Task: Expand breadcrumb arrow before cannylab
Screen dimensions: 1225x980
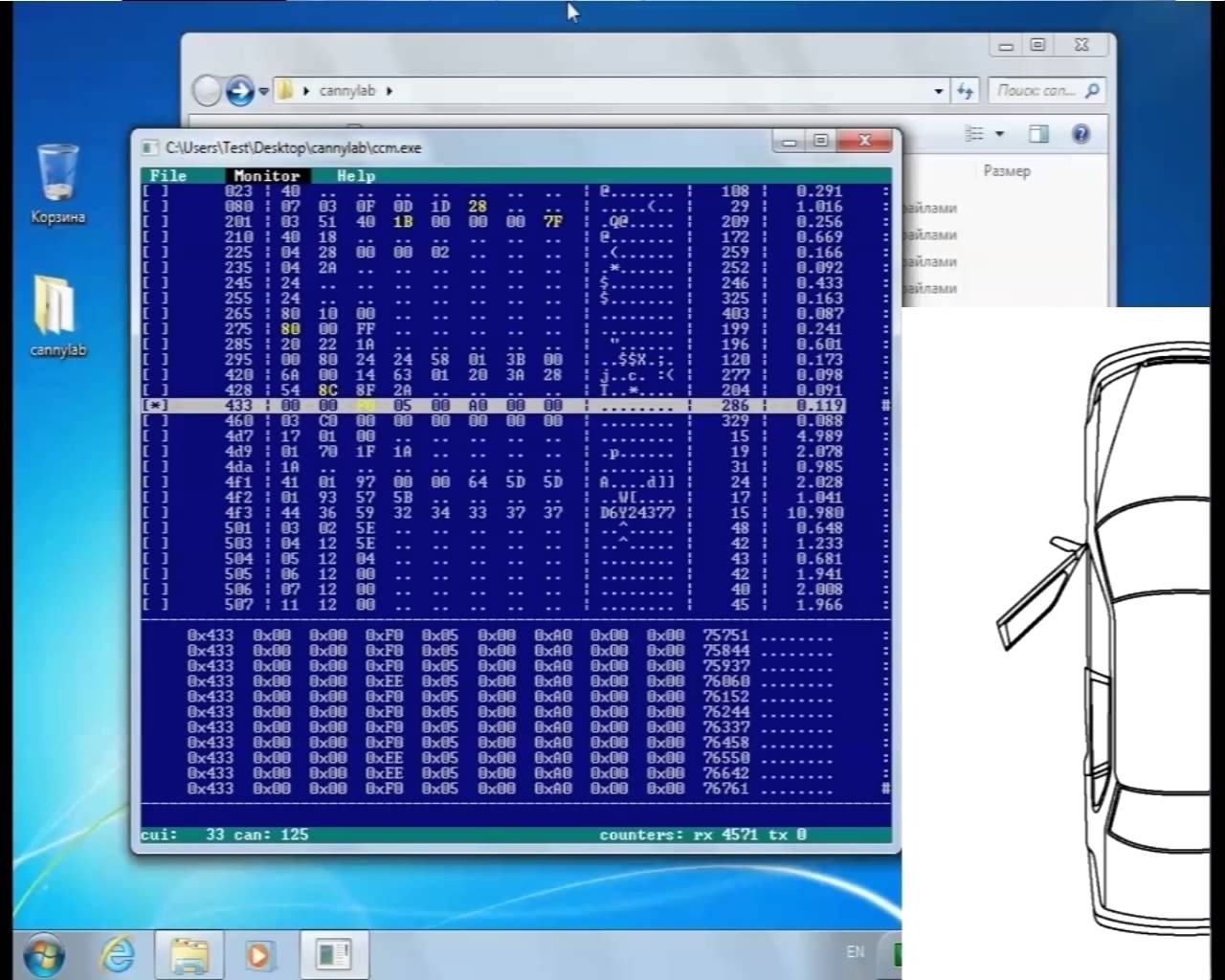Action: 306,91
